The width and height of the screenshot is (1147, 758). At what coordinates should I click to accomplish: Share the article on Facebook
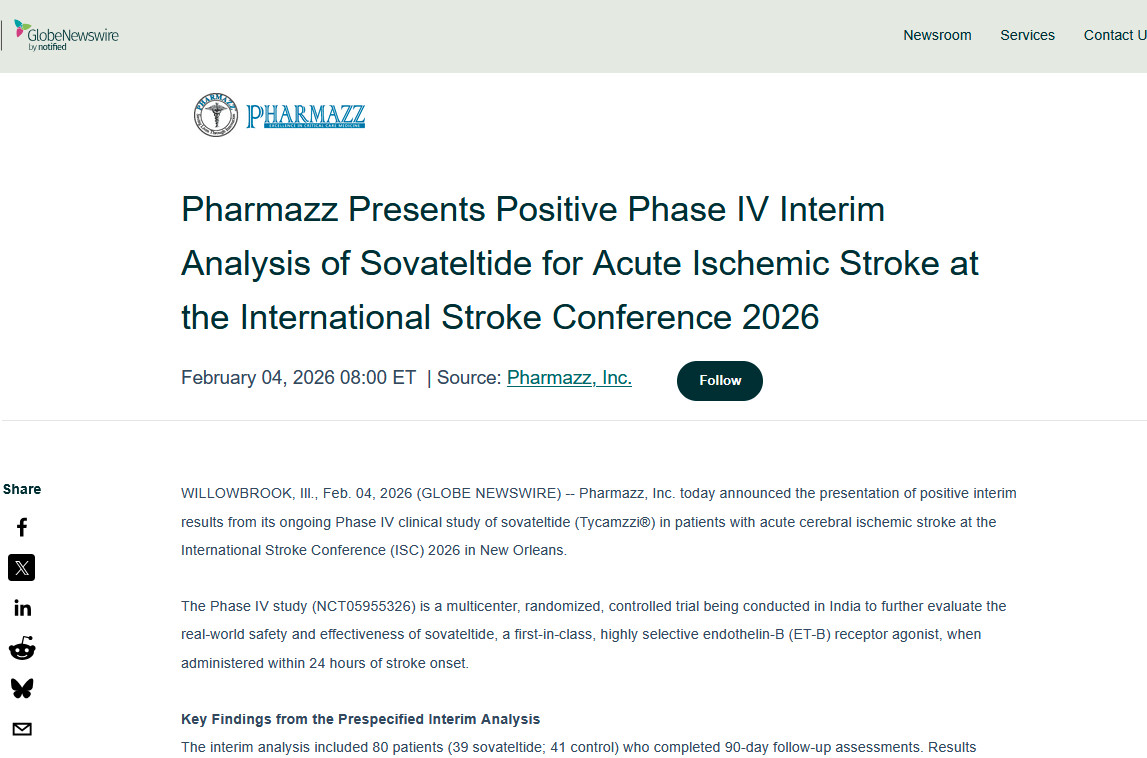pos(21,527)
